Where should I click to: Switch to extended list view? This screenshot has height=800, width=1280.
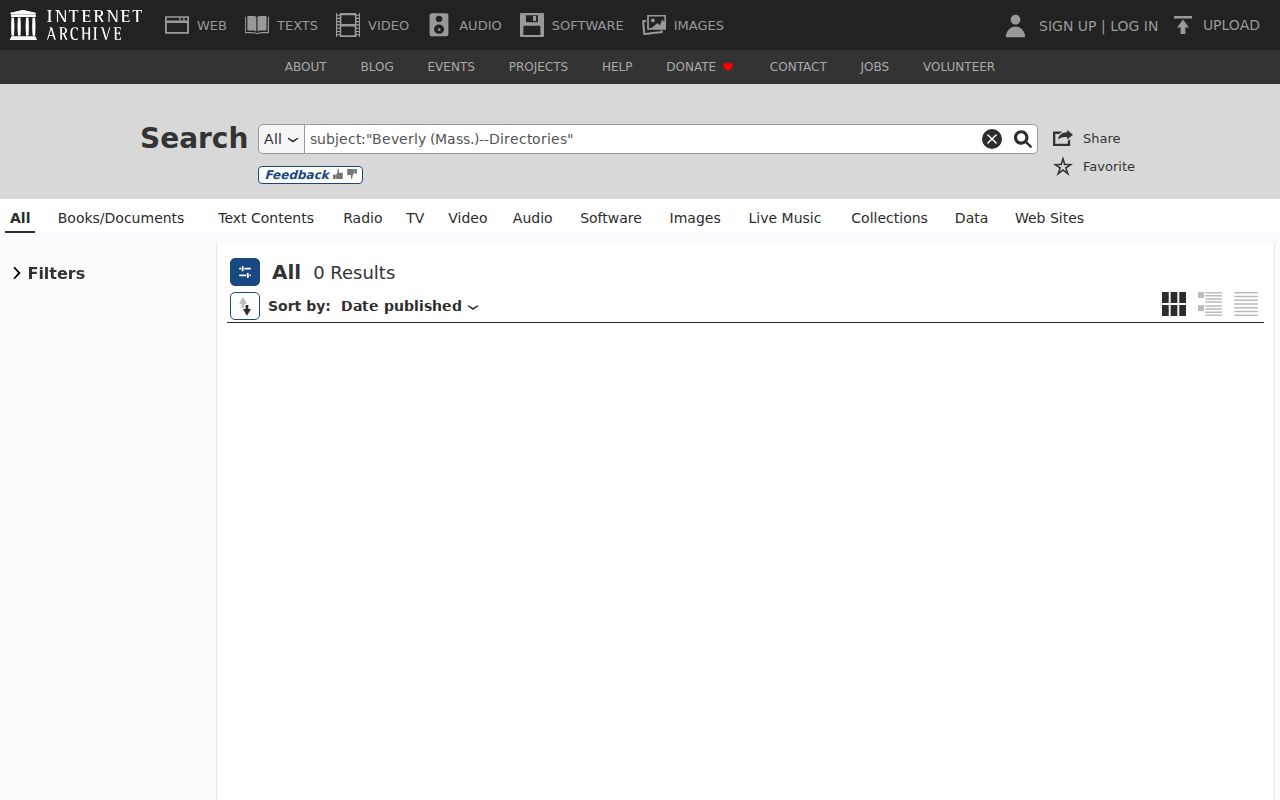tap(1210, 304)
